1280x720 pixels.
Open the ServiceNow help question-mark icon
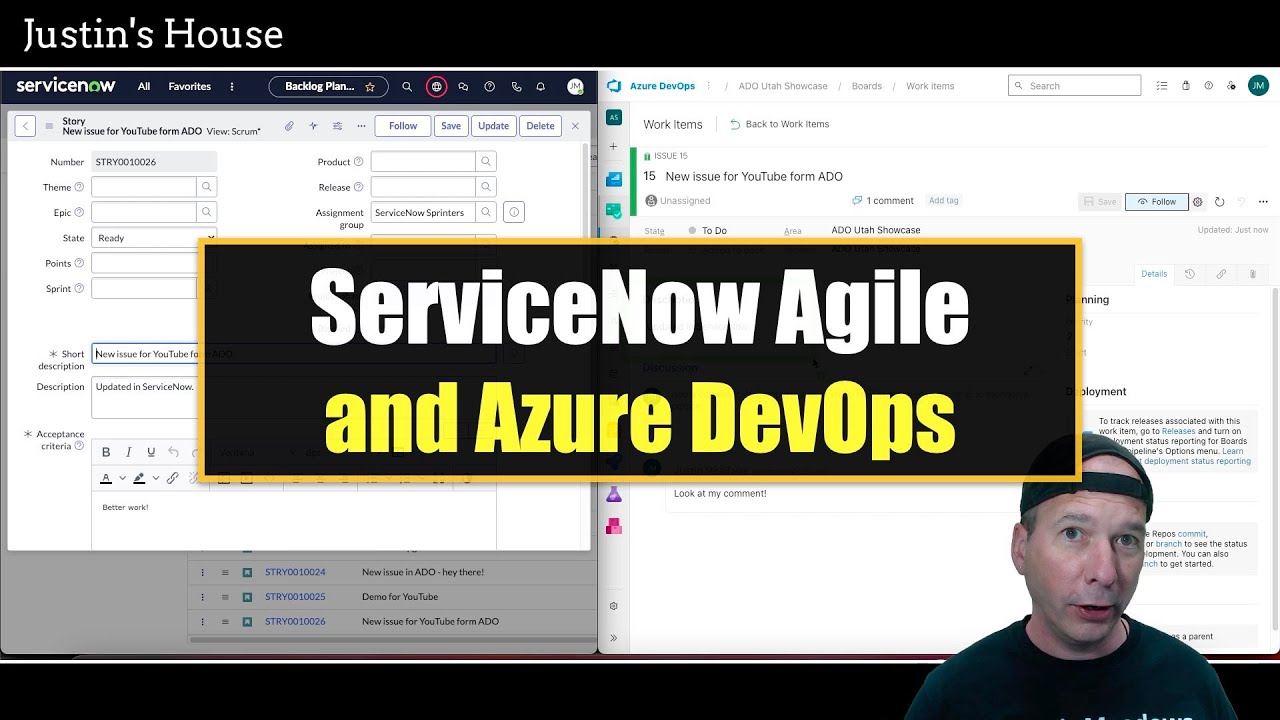click(489, 87)
